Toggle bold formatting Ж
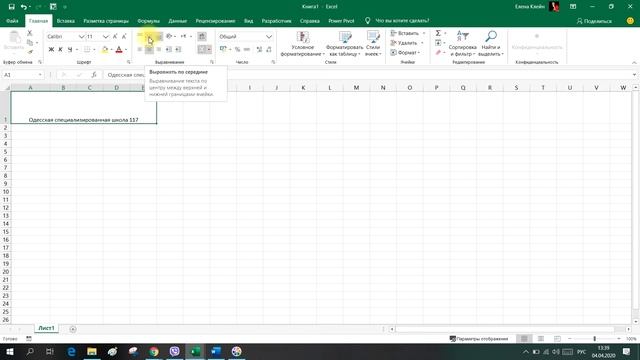 click(x=51, y=49)
